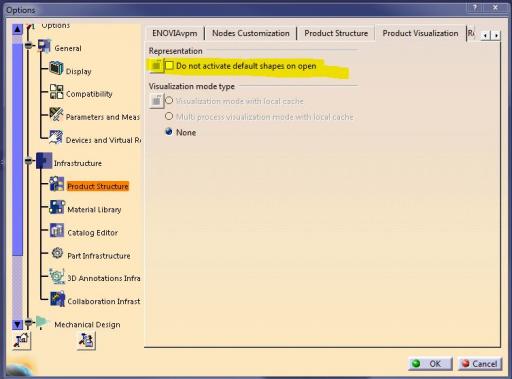Click the Part Infrastructure gear icon
Viewport: 512px width, 379px height.
click(x=57, y=253)
